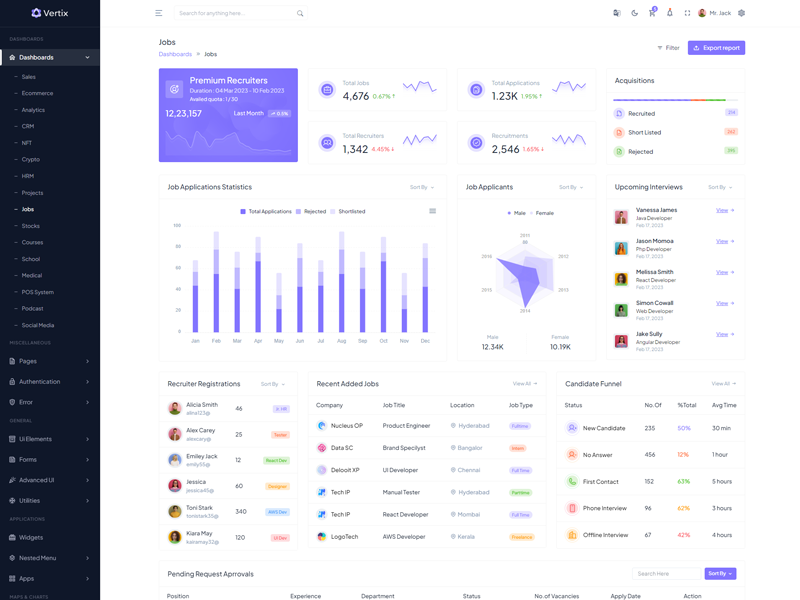
Task: Click the Acquisitions multicolor progress bar
Action: pyautogui.click(x=675, y=100)
